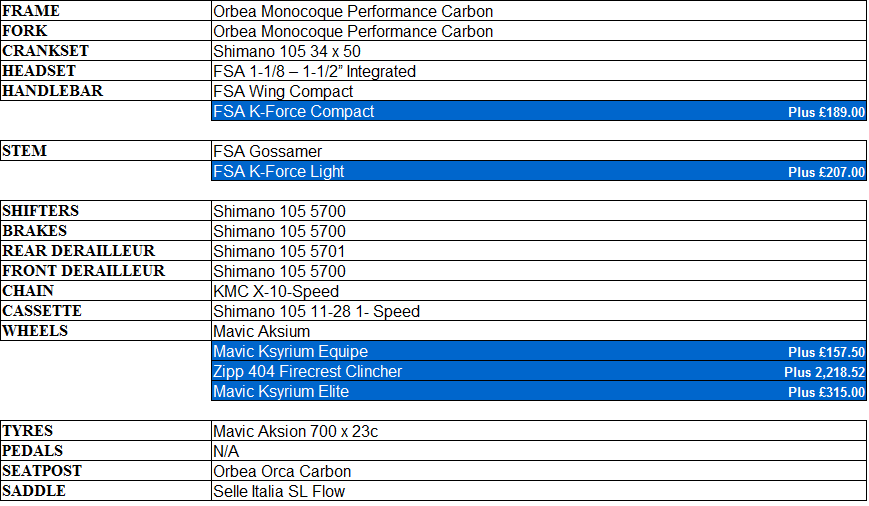
Task: Click the FRAME row label
Action: click(x=31, y=11)
